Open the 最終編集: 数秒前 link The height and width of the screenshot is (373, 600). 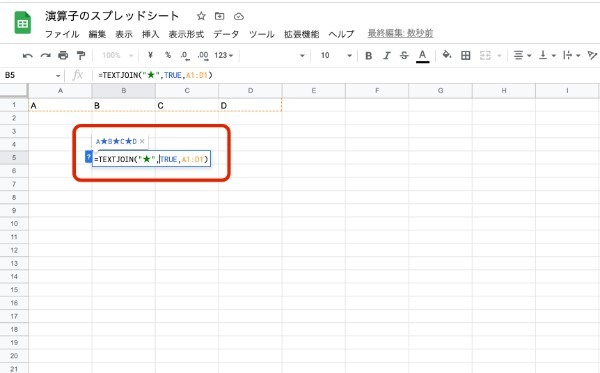click(400, 34)
